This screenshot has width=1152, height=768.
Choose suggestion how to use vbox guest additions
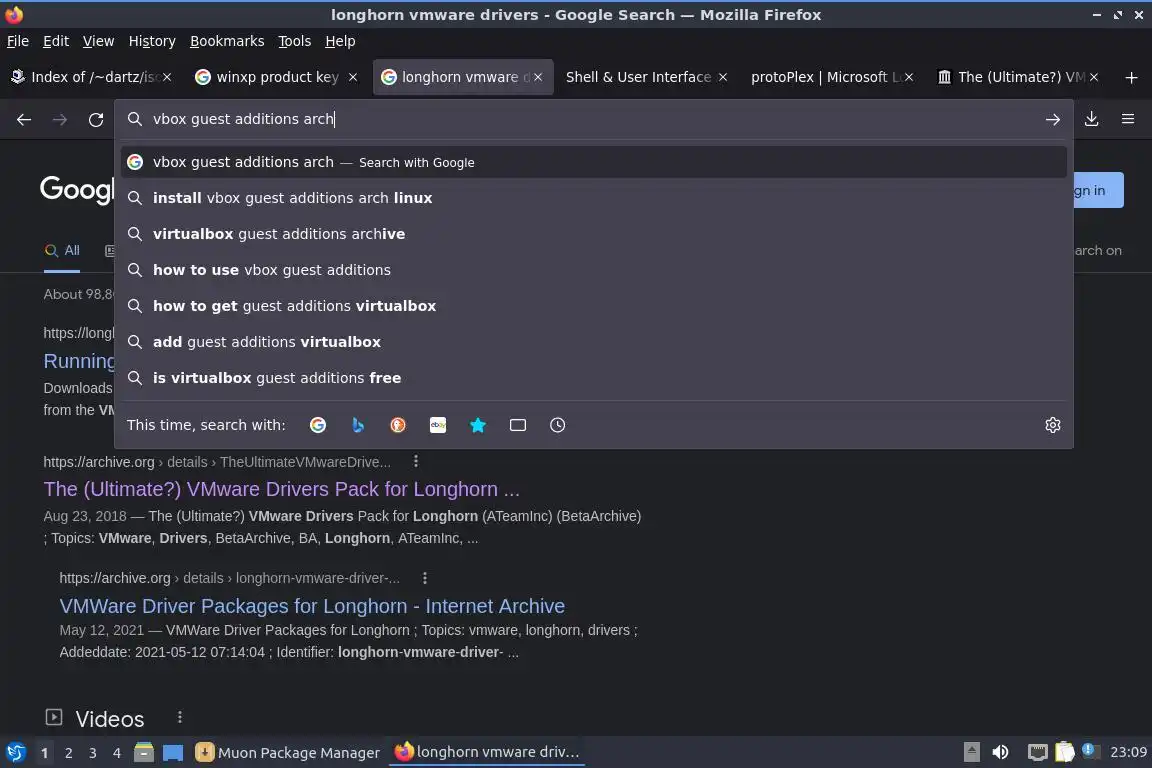click(x=594, y=270)
